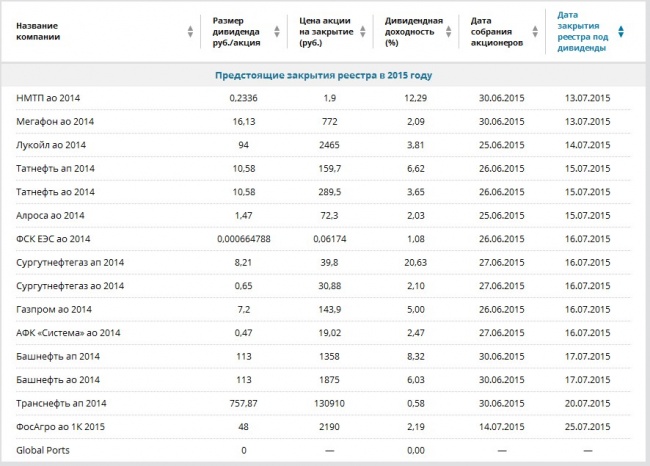Select the Название компании column header
The width and height of the screenshot is (650, 466).
click(x=38, y=32)
